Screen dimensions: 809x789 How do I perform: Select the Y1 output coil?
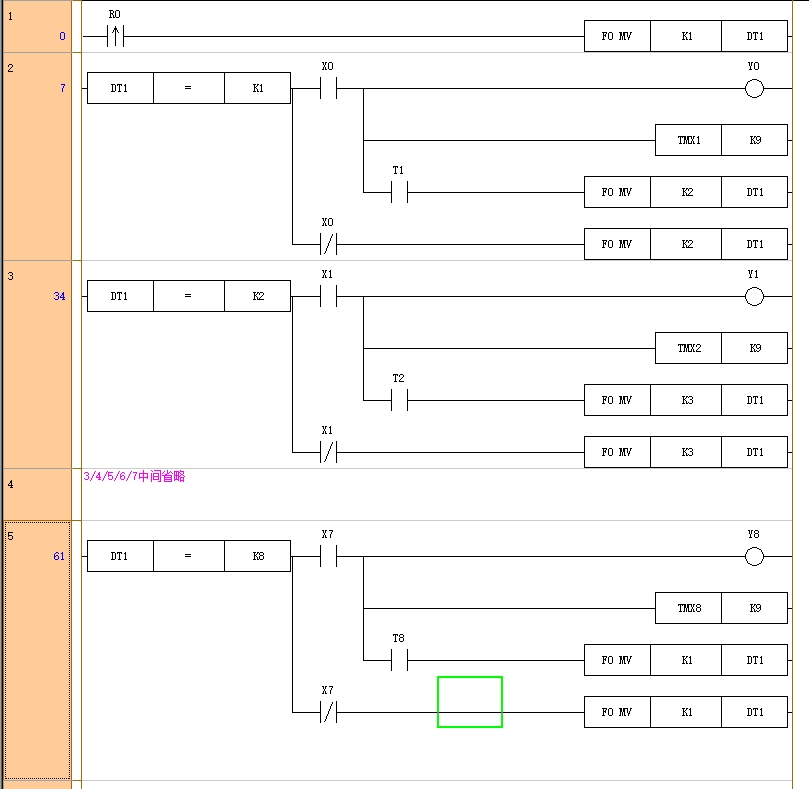pos(754,297)
